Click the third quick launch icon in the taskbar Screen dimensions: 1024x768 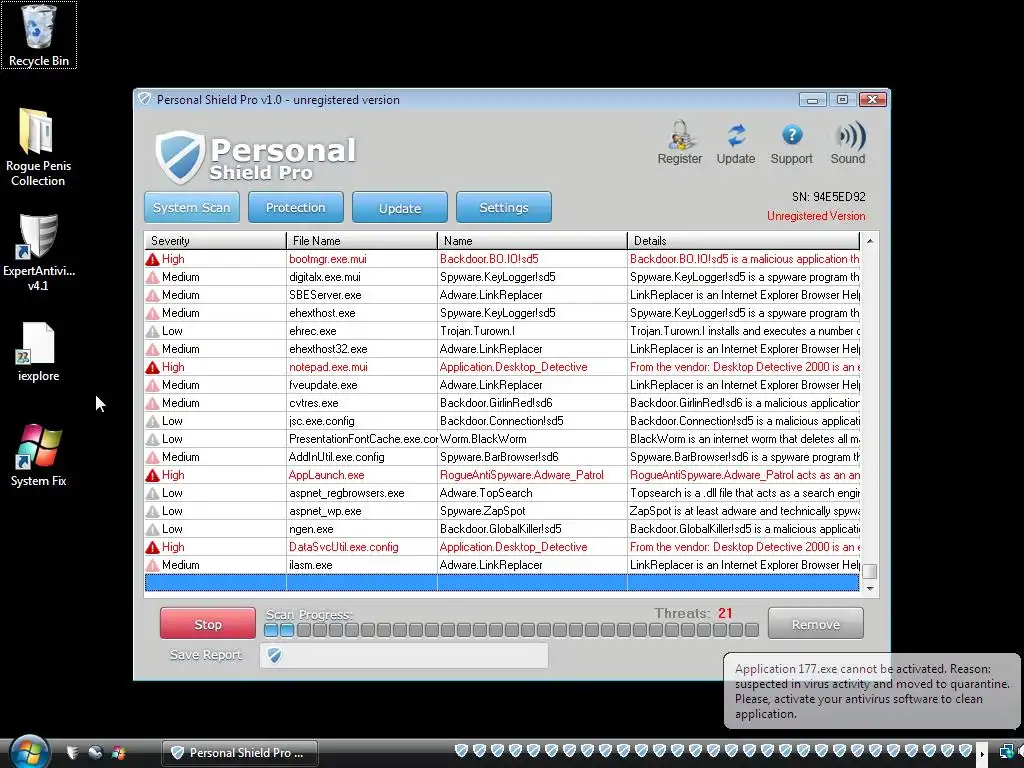point(118,752)
